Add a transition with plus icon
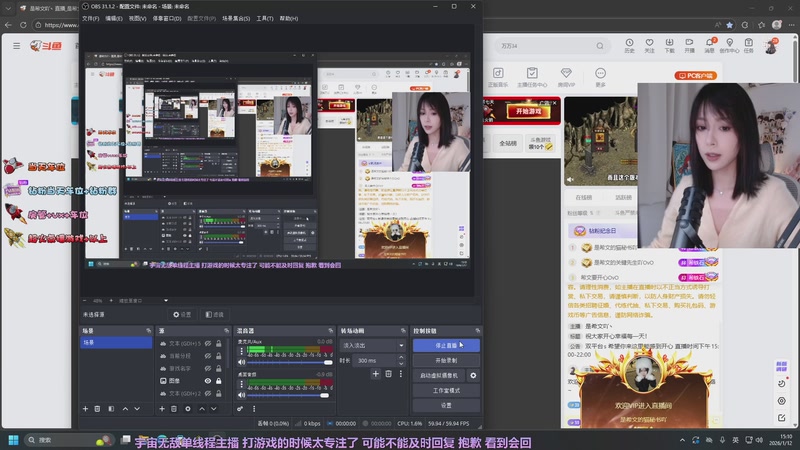Viewport: 800px width, 450px height. point(376,374)
